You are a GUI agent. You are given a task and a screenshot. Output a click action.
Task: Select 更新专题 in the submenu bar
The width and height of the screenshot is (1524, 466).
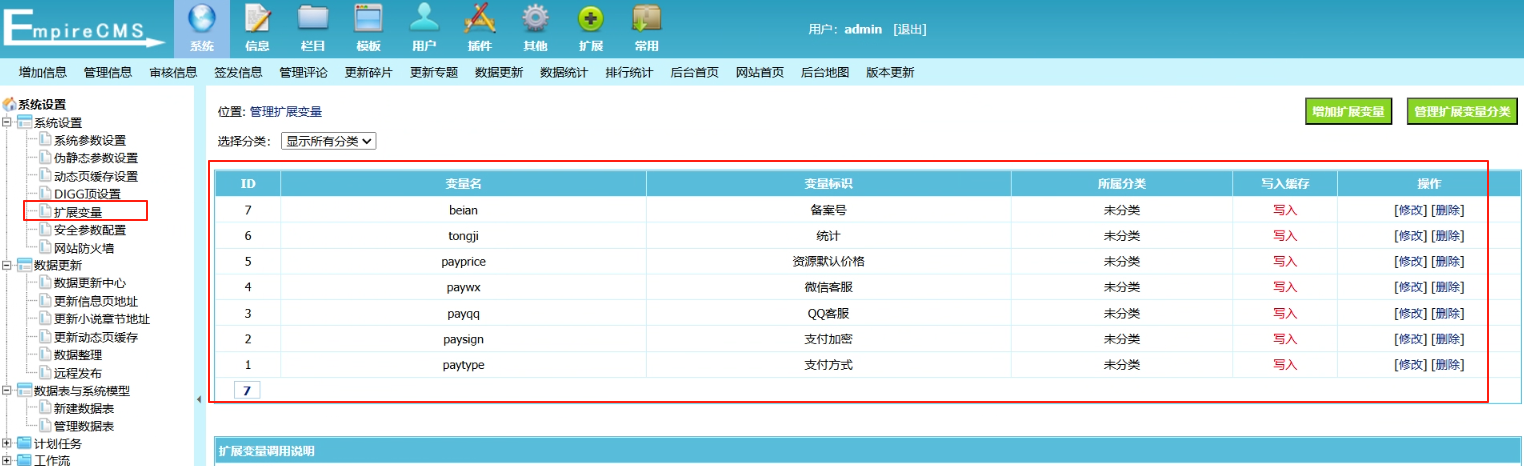434,72
